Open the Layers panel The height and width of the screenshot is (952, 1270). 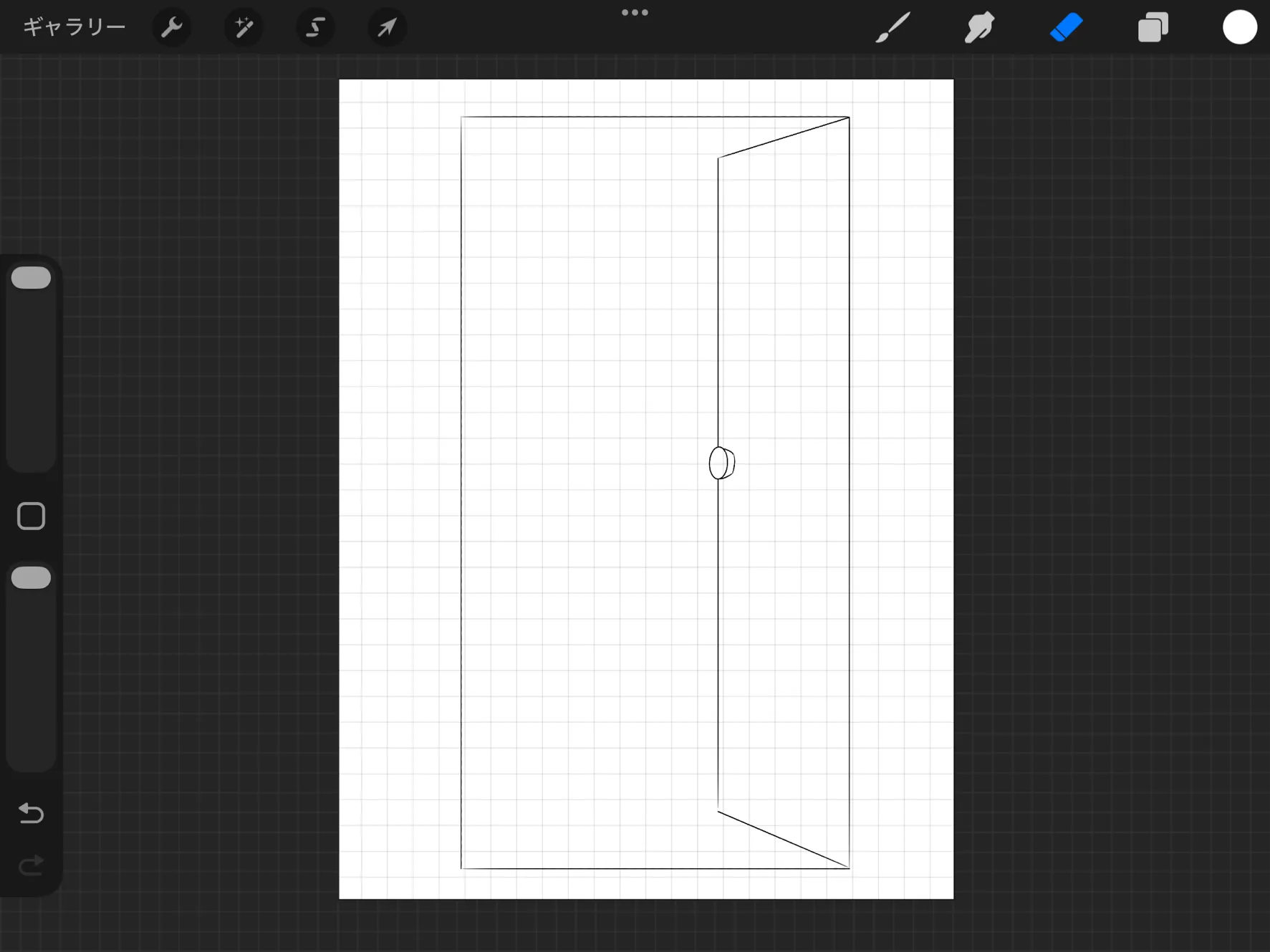[1153, 27]
